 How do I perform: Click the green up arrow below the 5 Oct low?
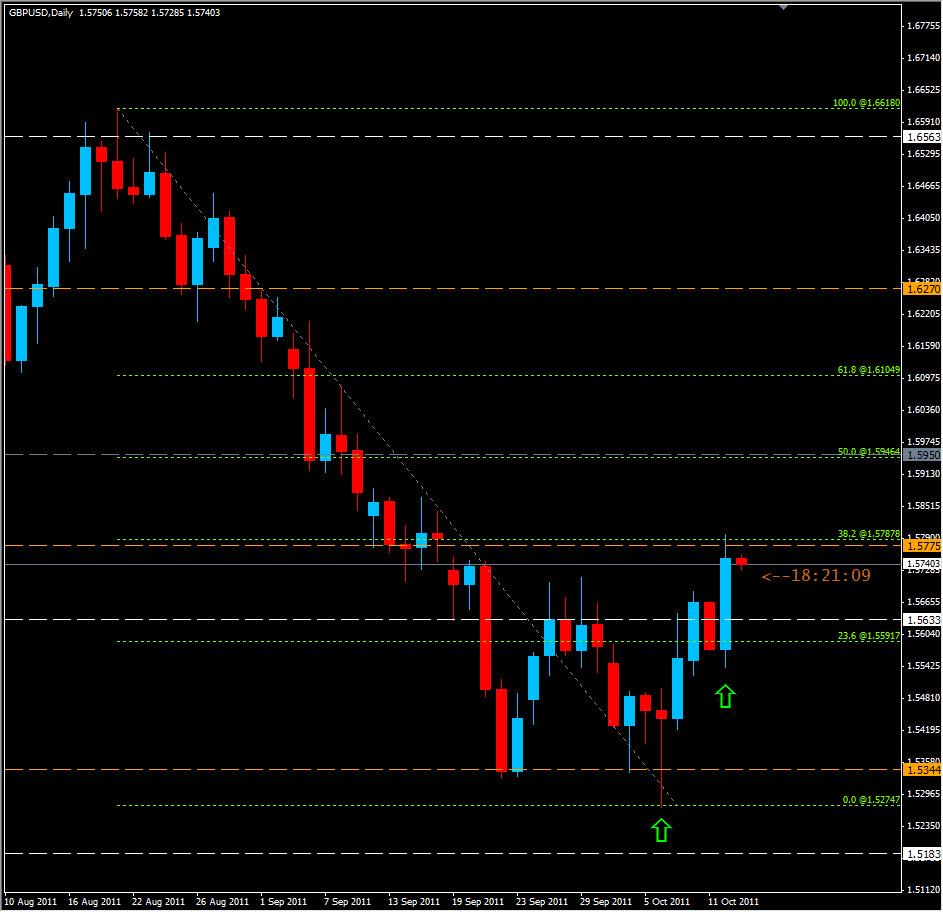click(x=660, y=829)
